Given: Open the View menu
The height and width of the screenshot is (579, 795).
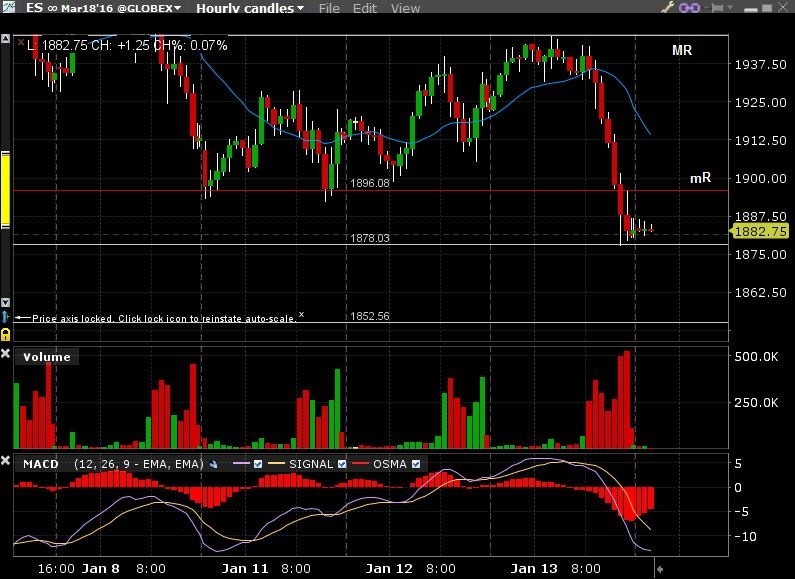Looking at the screenshot, I should 405,8.
